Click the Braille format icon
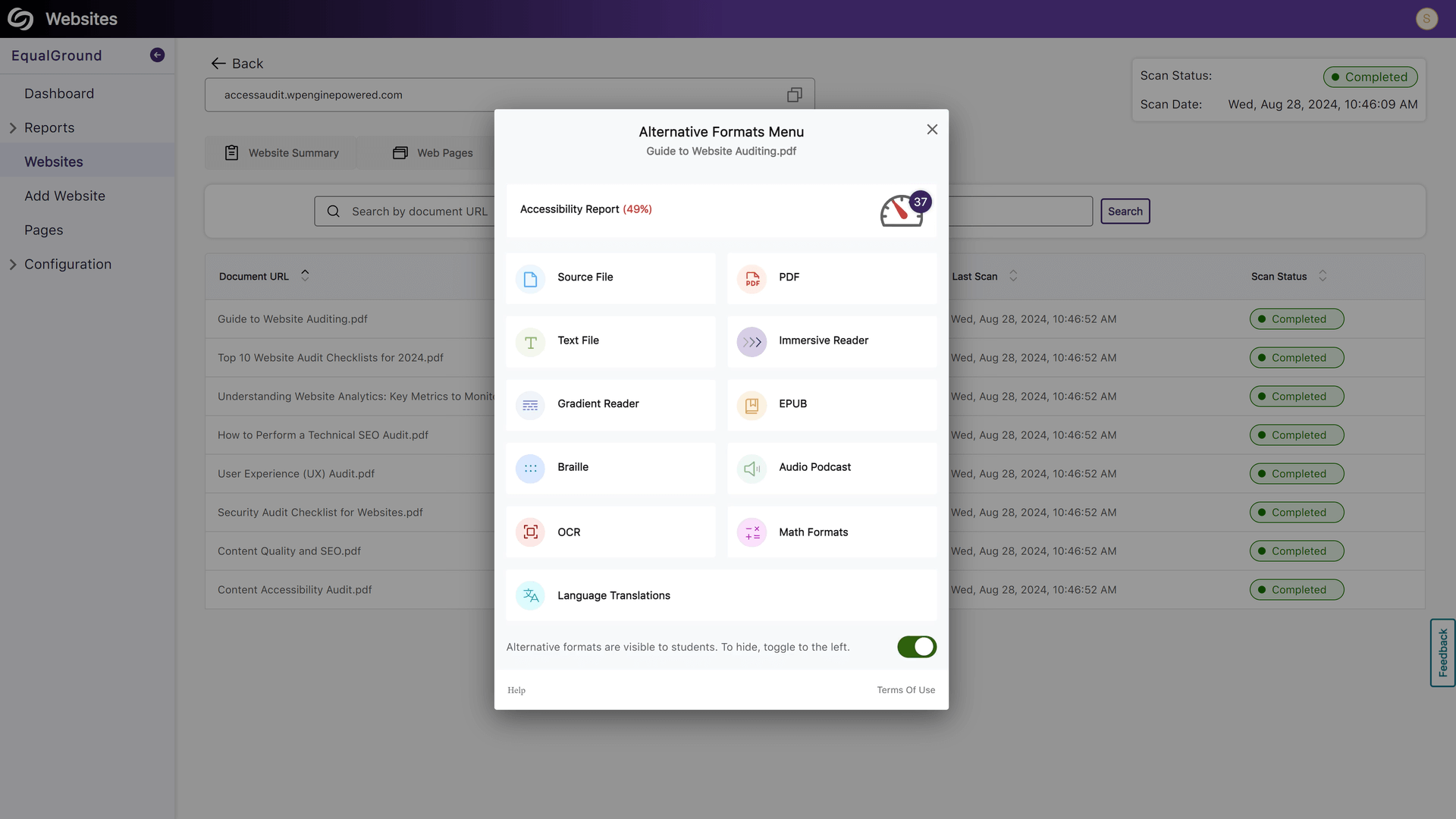The image size is (1456, 819). coord(531,468)
